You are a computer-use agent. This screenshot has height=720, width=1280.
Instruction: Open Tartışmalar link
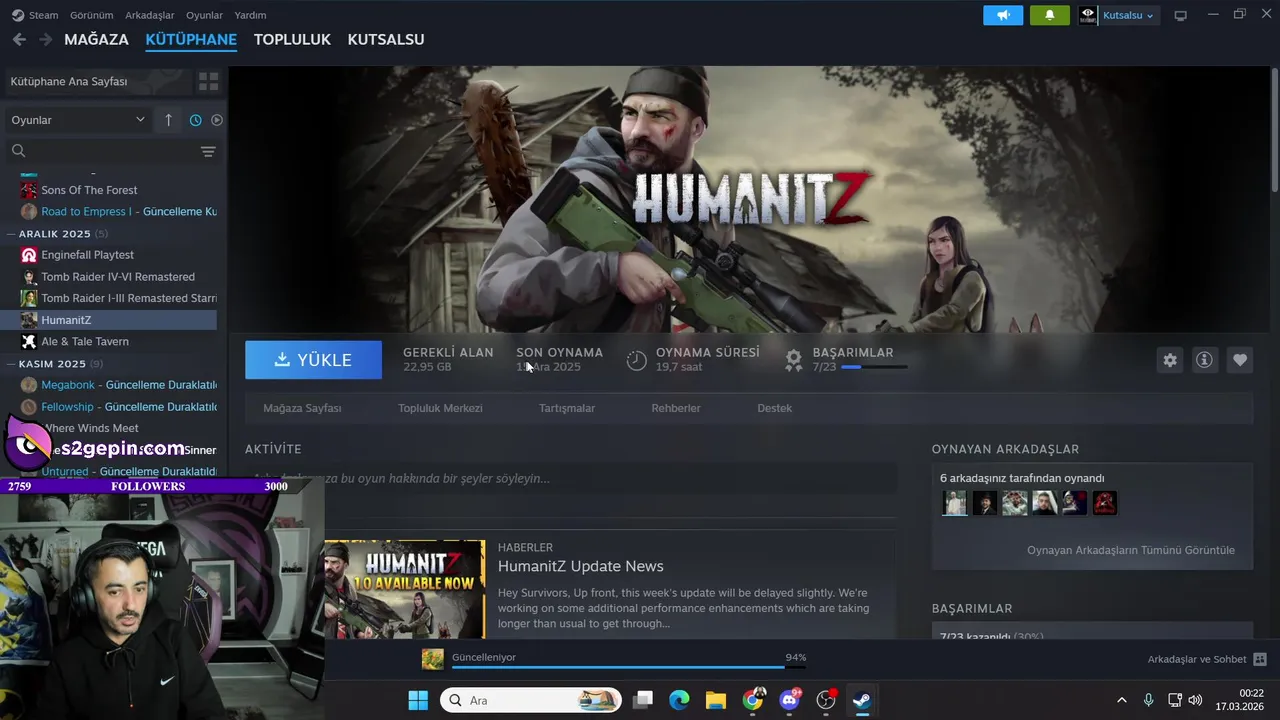click(567, 408)
